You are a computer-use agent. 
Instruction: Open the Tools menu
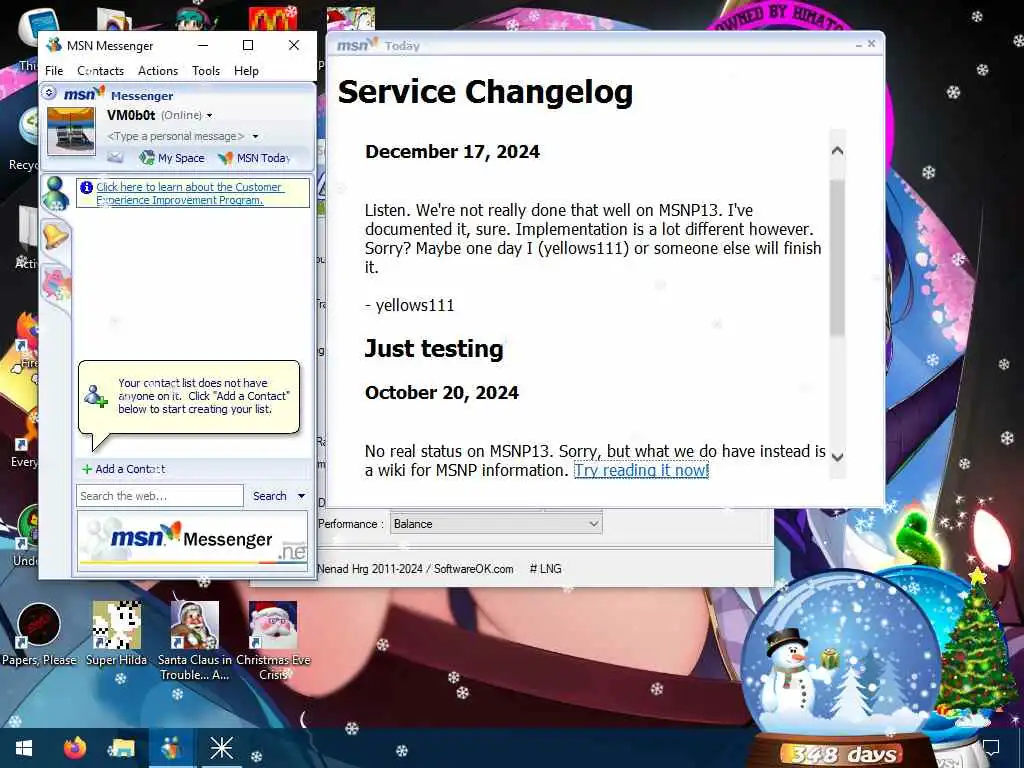(206, 71)
